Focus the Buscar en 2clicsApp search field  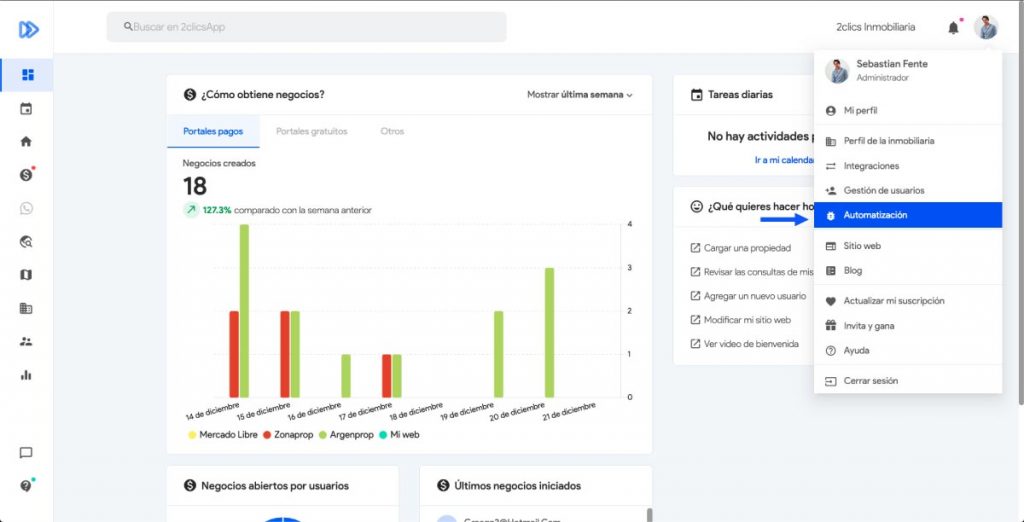(306, 27)
